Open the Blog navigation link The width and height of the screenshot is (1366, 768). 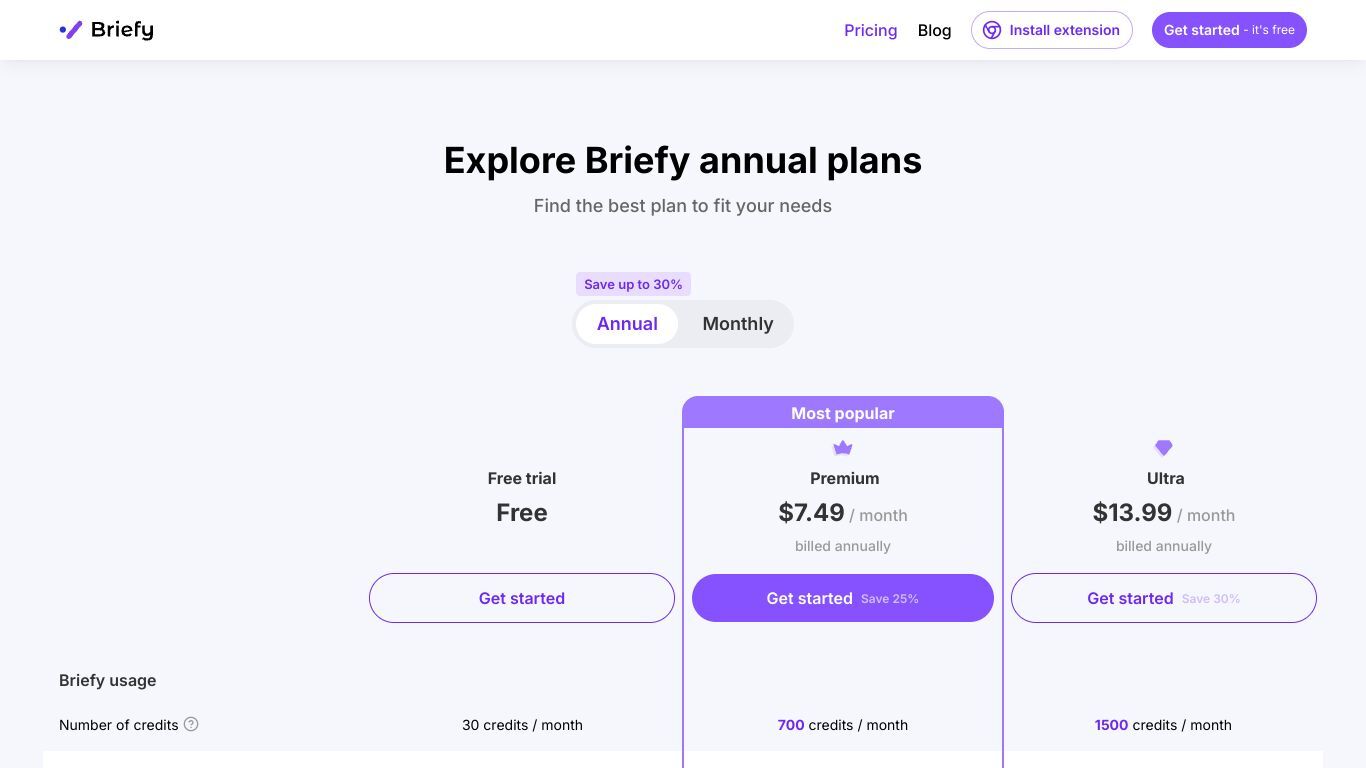tap(934, 30)
